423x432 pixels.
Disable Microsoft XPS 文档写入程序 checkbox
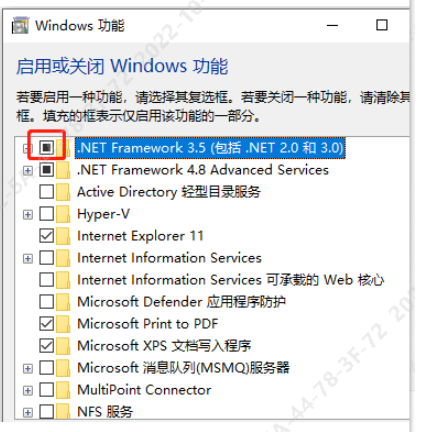[x=46, y=346]
